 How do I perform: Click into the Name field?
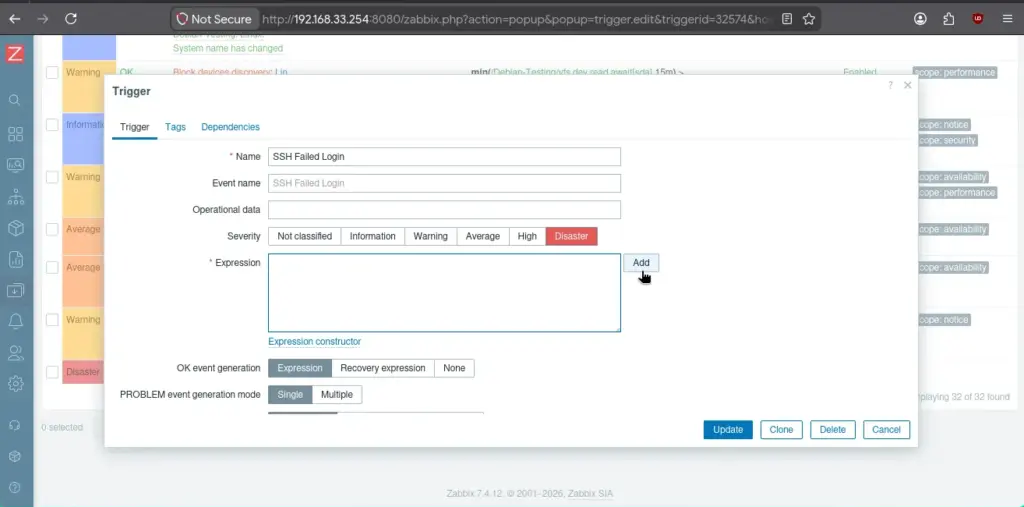point(444,157)
